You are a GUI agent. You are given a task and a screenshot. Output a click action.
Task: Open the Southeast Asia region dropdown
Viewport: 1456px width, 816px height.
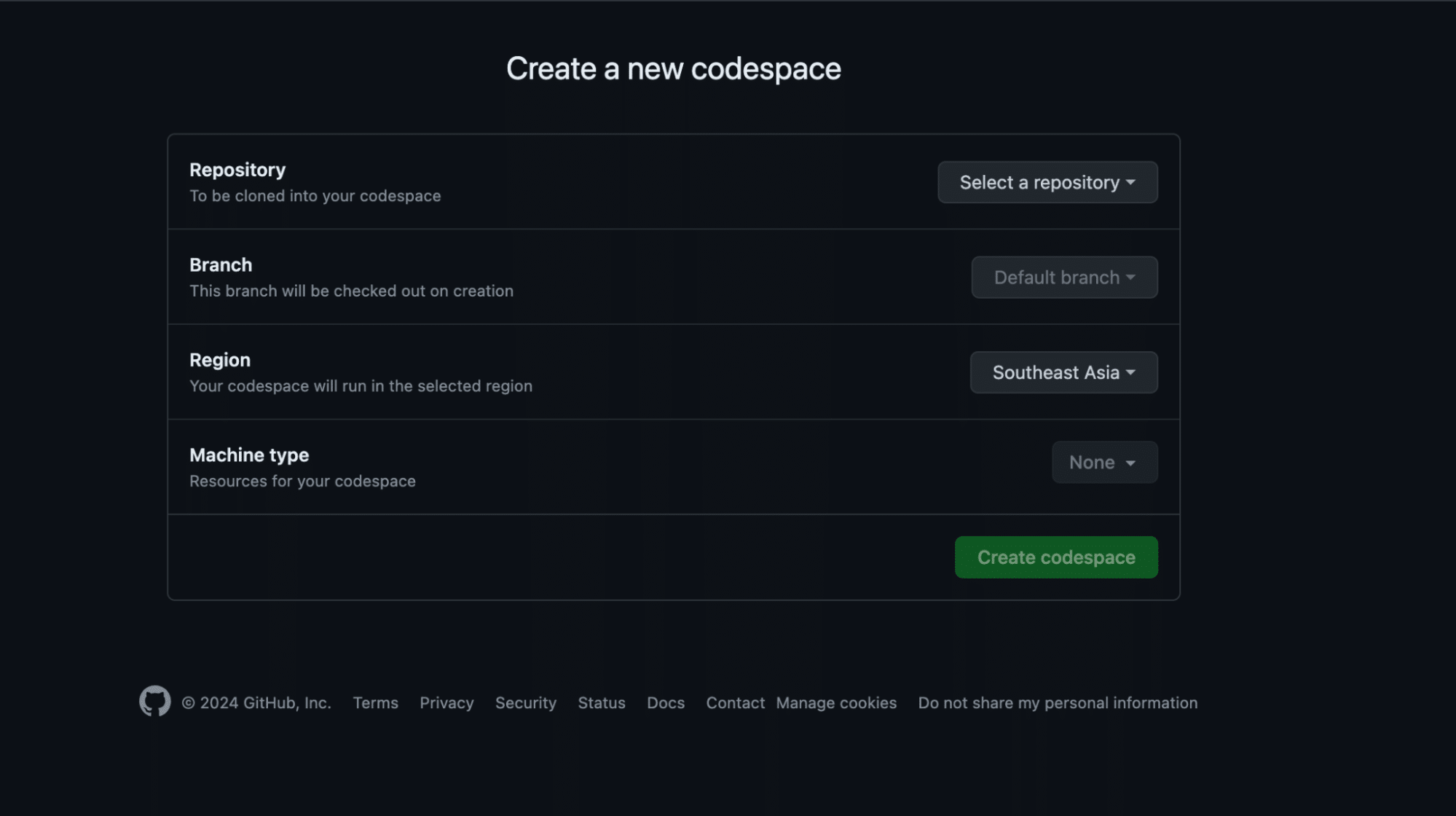coord(1063,372)
